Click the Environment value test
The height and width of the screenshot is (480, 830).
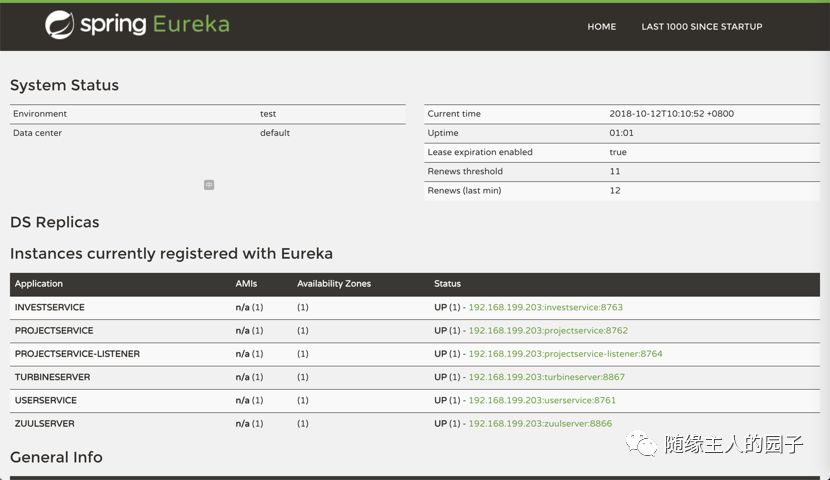pyautogui.click(x=268, y=114)
